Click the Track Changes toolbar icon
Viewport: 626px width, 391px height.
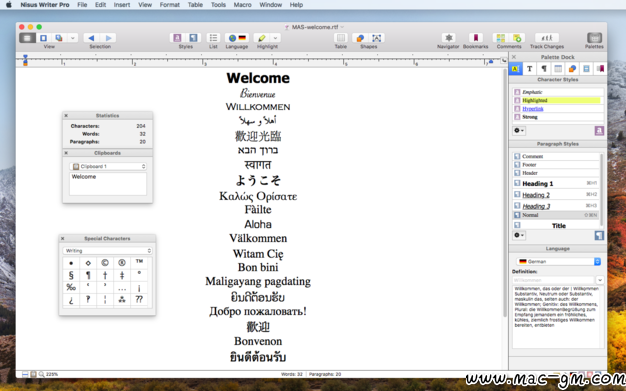click(x=547, y=38)
